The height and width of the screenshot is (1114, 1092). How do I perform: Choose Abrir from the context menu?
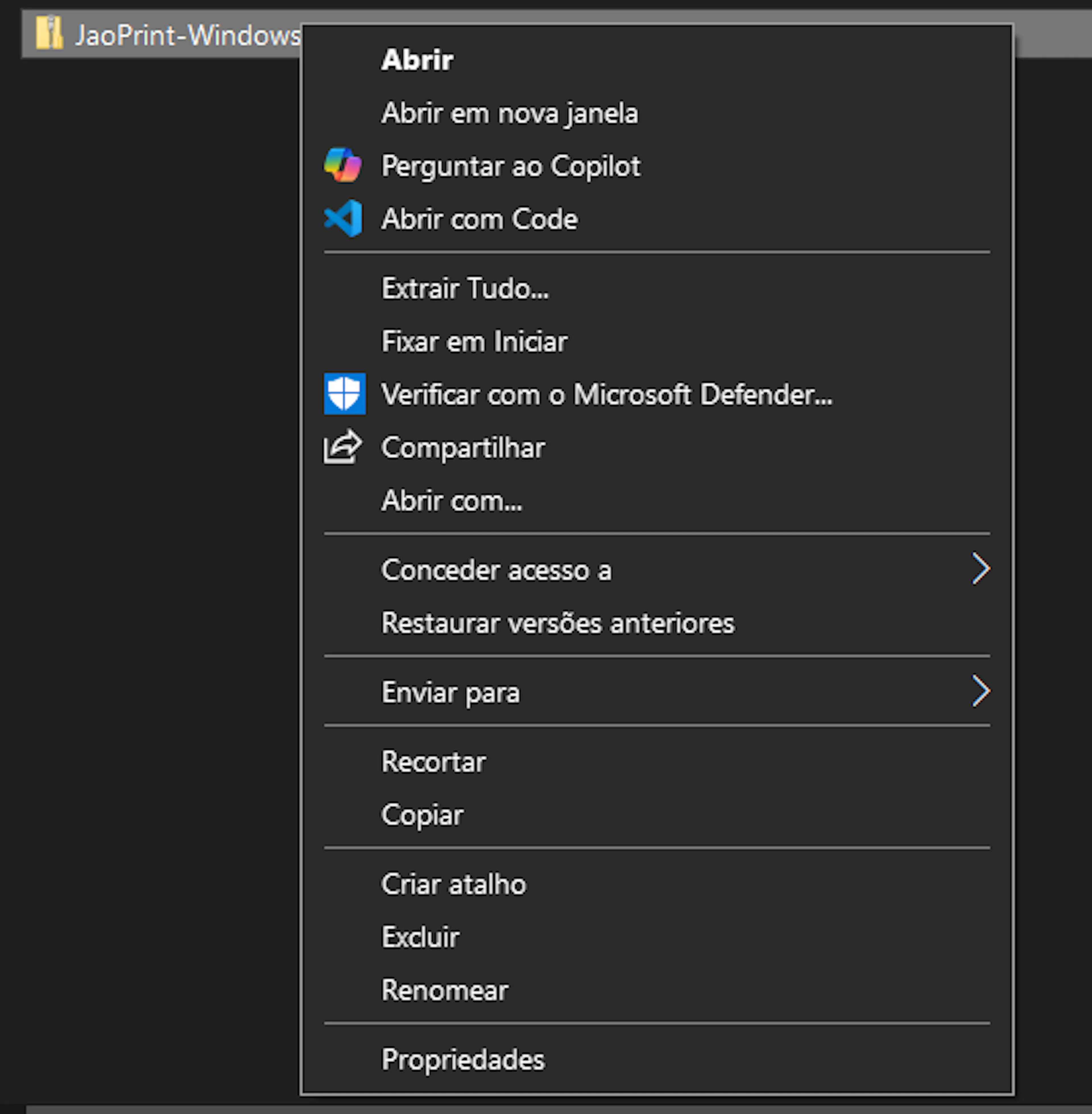tap(657, 60)
